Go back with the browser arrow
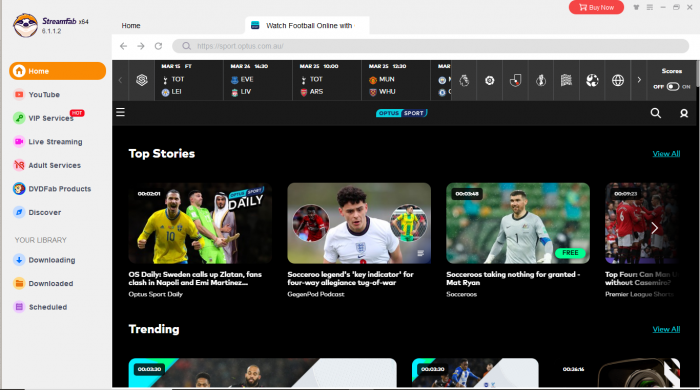 pyautogui.click(x=124, y=46)
